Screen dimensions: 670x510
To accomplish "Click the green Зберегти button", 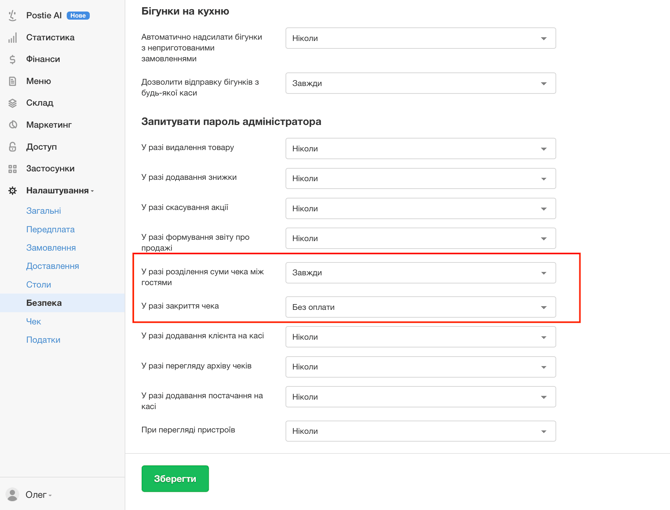I will (x=175, y=479).
